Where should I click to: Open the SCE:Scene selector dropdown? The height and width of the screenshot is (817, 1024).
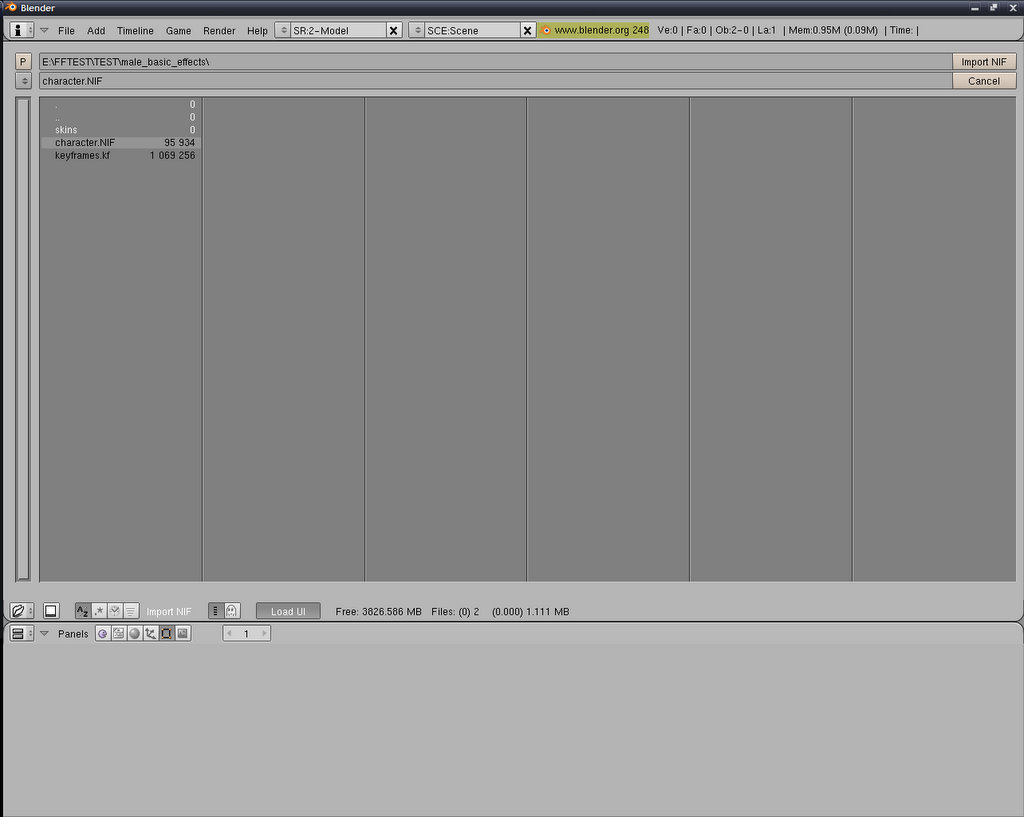pyautogui.click(x=417, y=30)
